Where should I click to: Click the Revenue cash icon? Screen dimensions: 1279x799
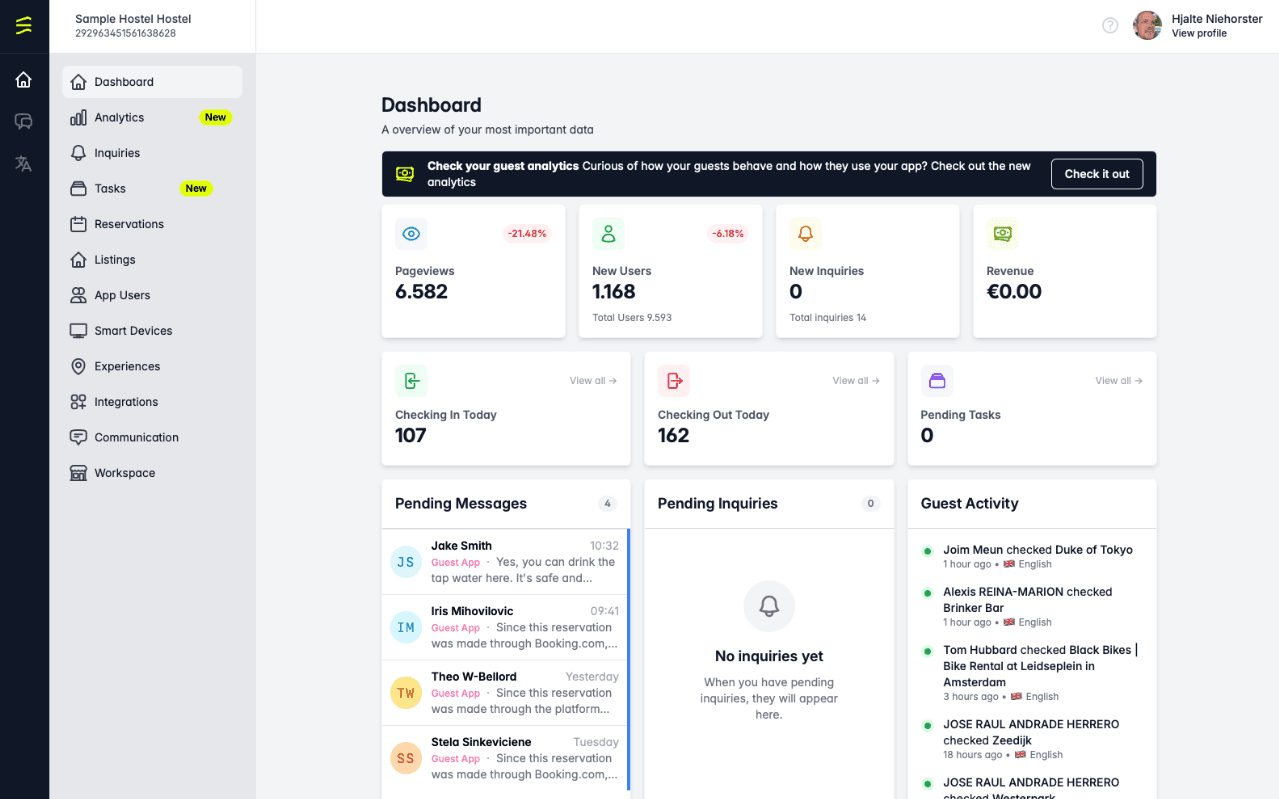click(x=1002, y=234)
